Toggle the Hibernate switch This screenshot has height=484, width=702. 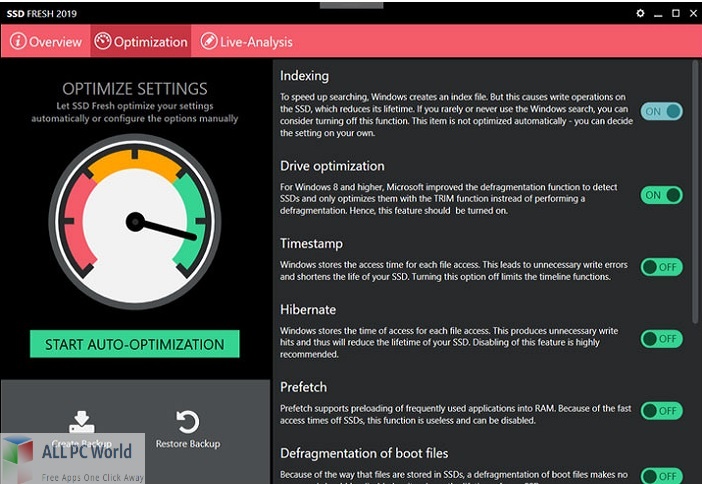click(x=661, y=339)
